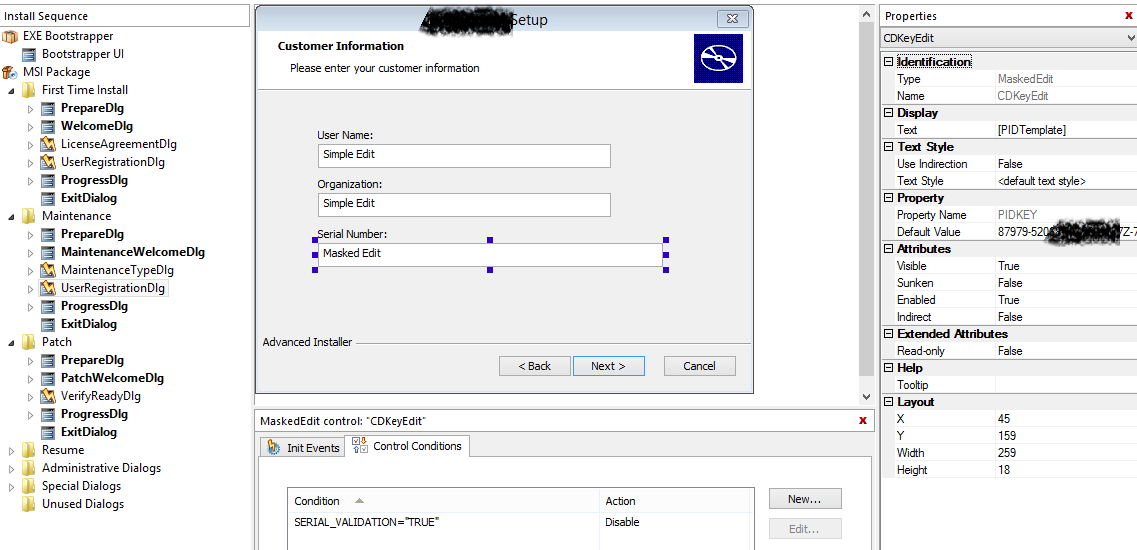Click the Unused Dialogs folder icon
This screenshot has width=1137, height=550.
coord(28,504)
